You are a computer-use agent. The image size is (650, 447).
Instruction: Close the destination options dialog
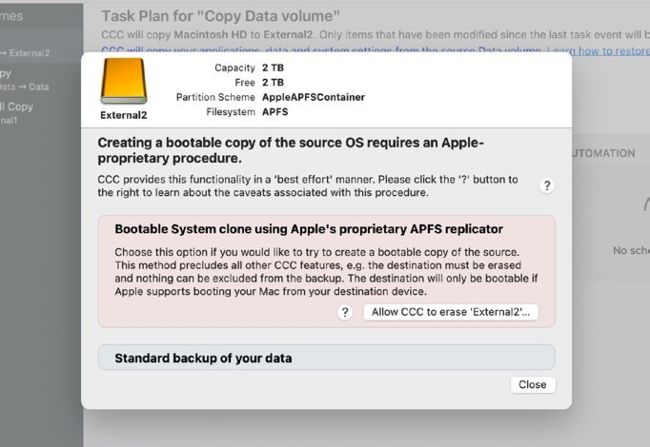532,385
